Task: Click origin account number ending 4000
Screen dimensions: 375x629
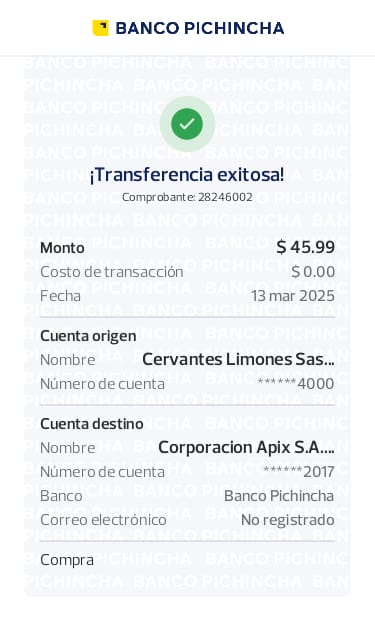Action: (296, 384)
